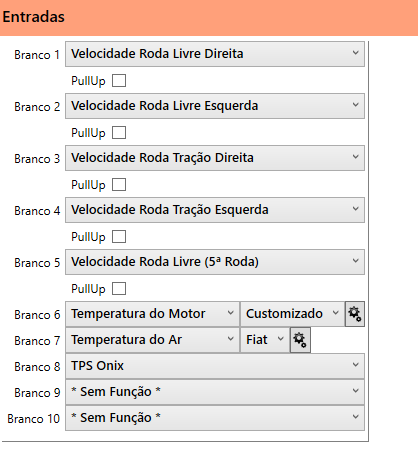Toggle PullUp checkbox under Branco 2

click(x=119, y=133)
